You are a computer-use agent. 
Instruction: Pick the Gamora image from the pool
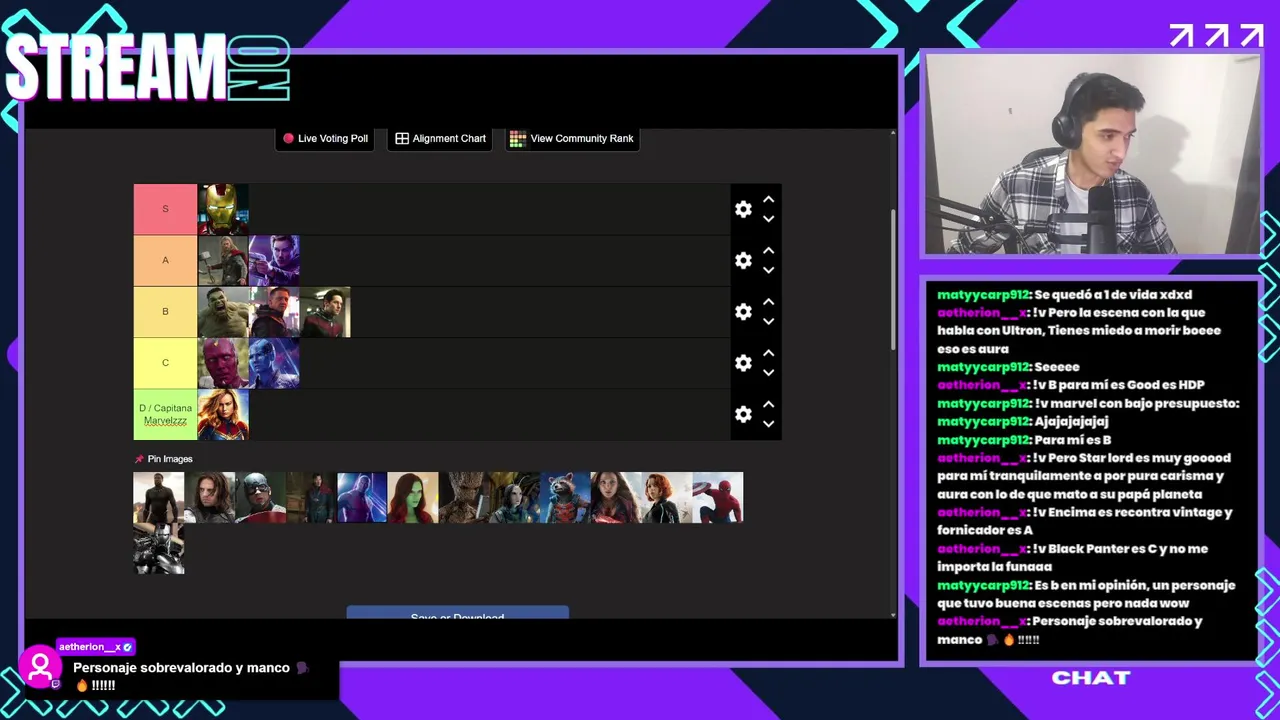(413, 497)
